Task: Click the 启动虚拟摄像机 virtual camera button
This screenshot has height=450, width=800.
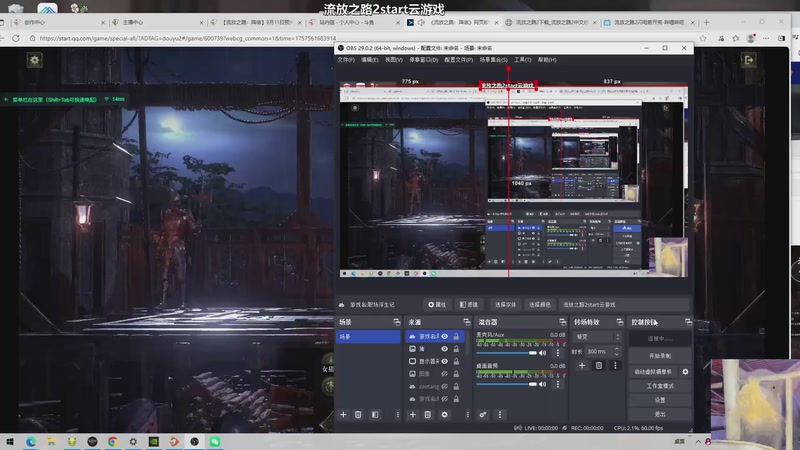Action: [654, 372]
